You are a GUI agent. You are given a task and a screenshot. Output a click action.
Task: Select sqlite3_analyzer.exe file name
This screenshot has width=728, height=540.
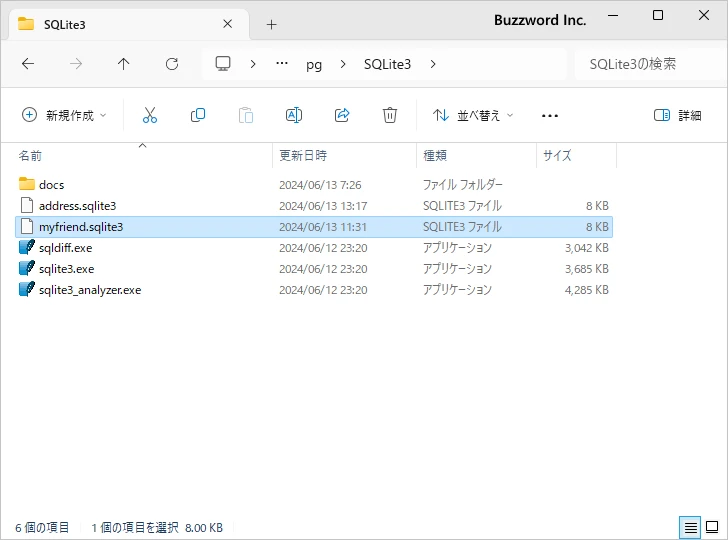(x=90, y=290)
